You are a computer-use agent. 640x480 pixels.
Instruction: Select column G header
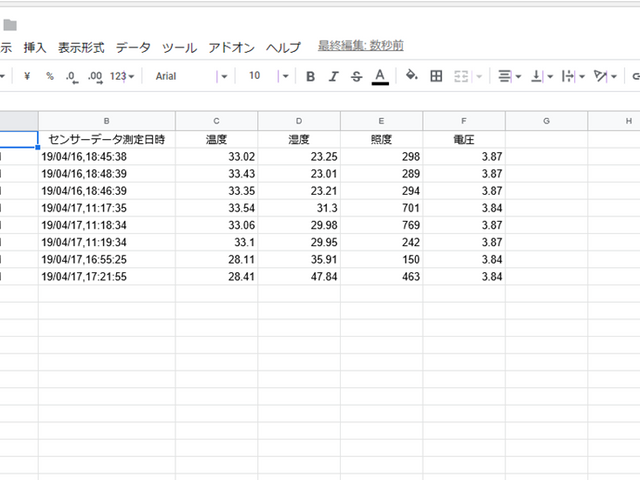(546, 121)
